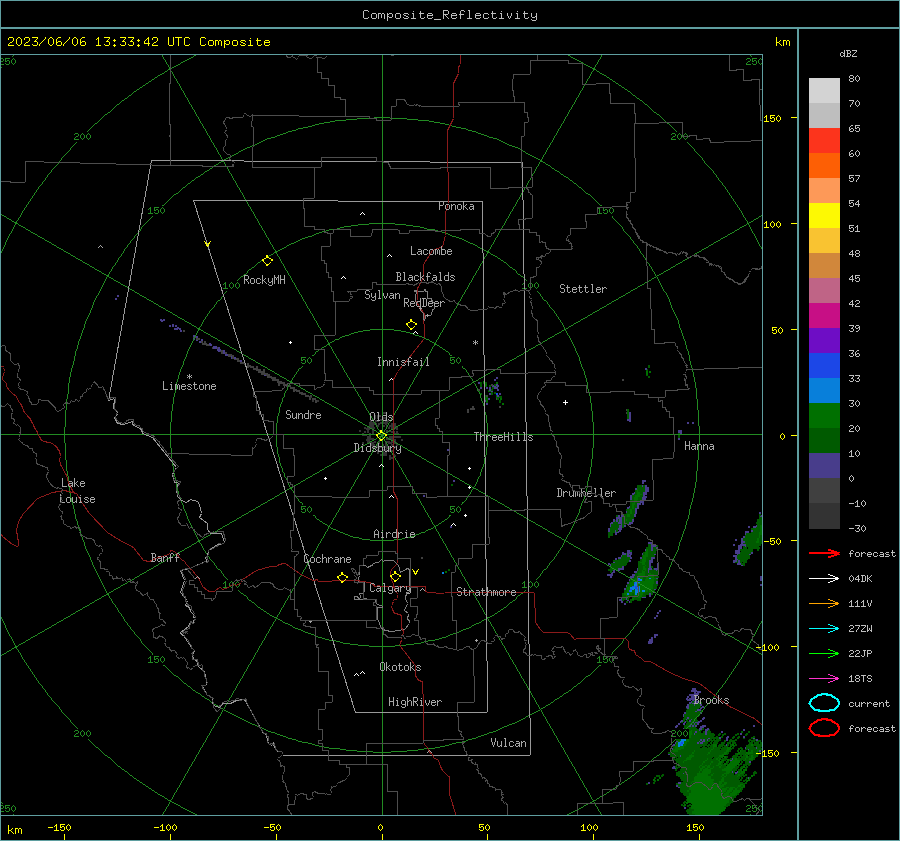Click the yellow radar site diamond at Didsbury

point(381,436)
